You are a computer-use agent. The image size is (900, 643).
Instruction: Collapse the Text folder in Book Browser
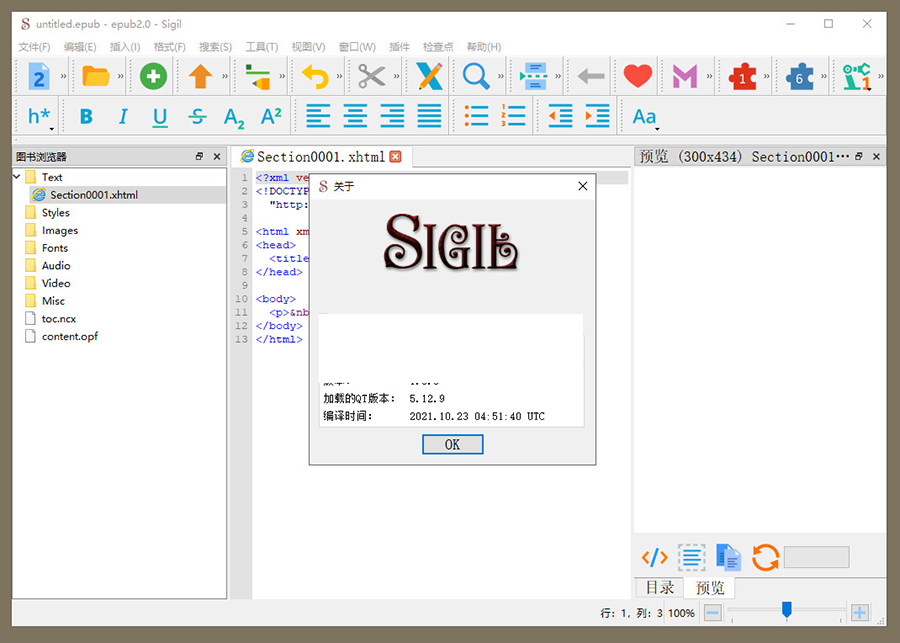click(17, 177)
